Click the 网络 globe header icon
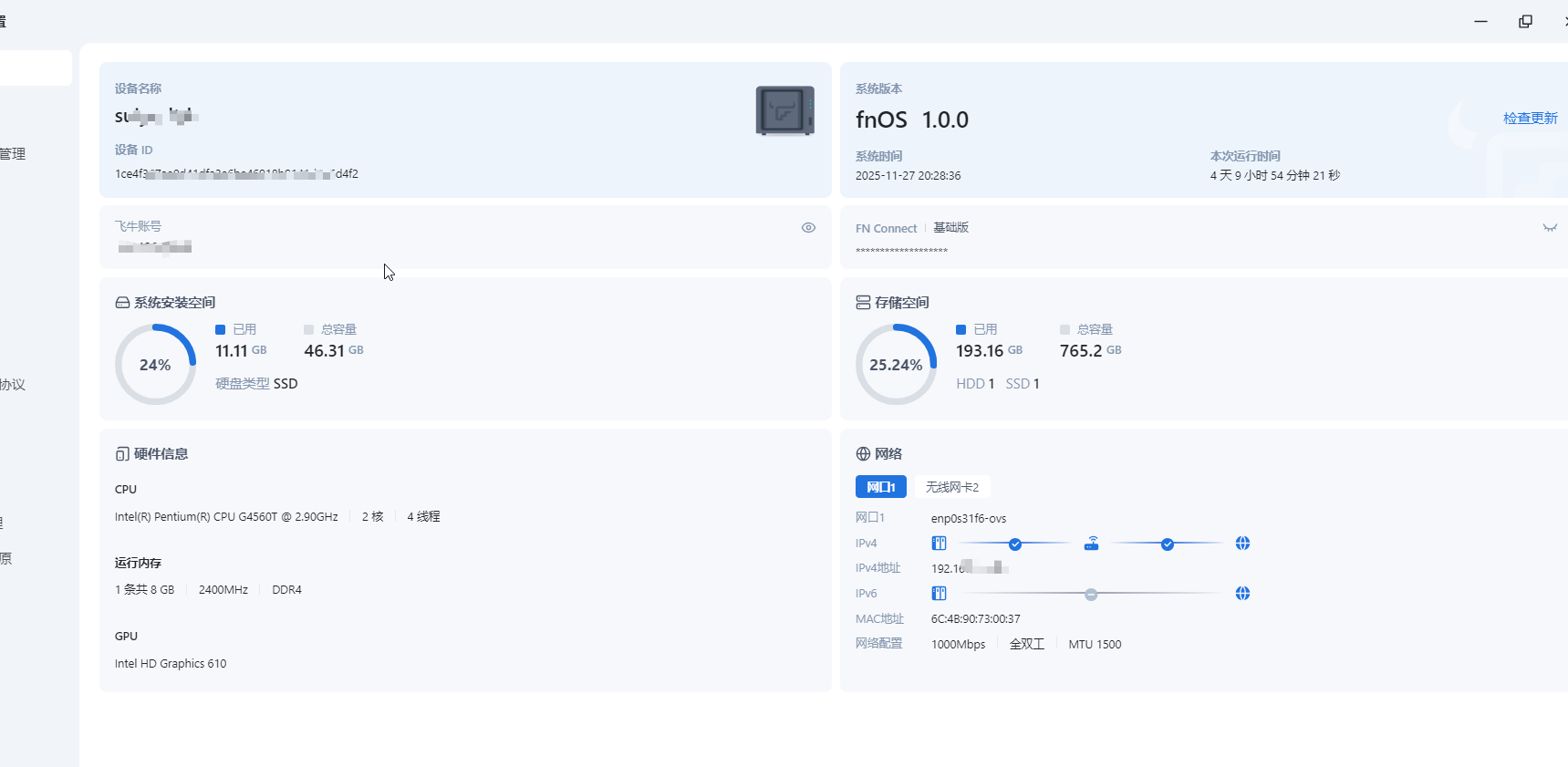The height and width of the screenshot is (767, 1568). pos(863,454)
